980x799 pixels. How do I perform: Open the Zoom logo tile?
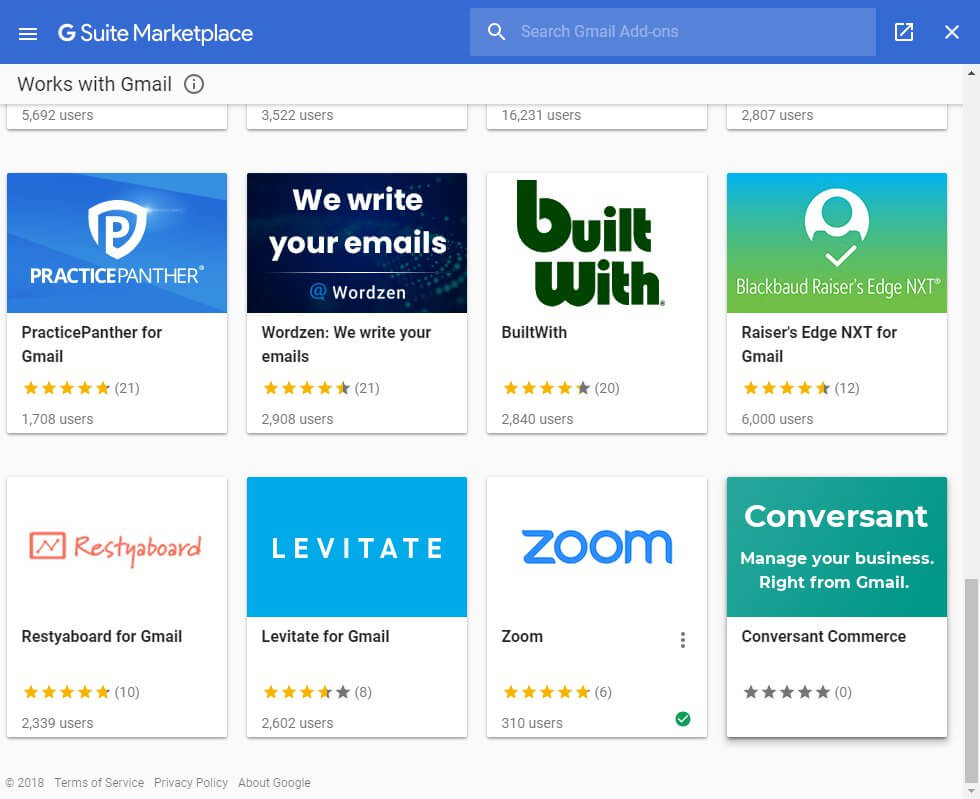597,547
